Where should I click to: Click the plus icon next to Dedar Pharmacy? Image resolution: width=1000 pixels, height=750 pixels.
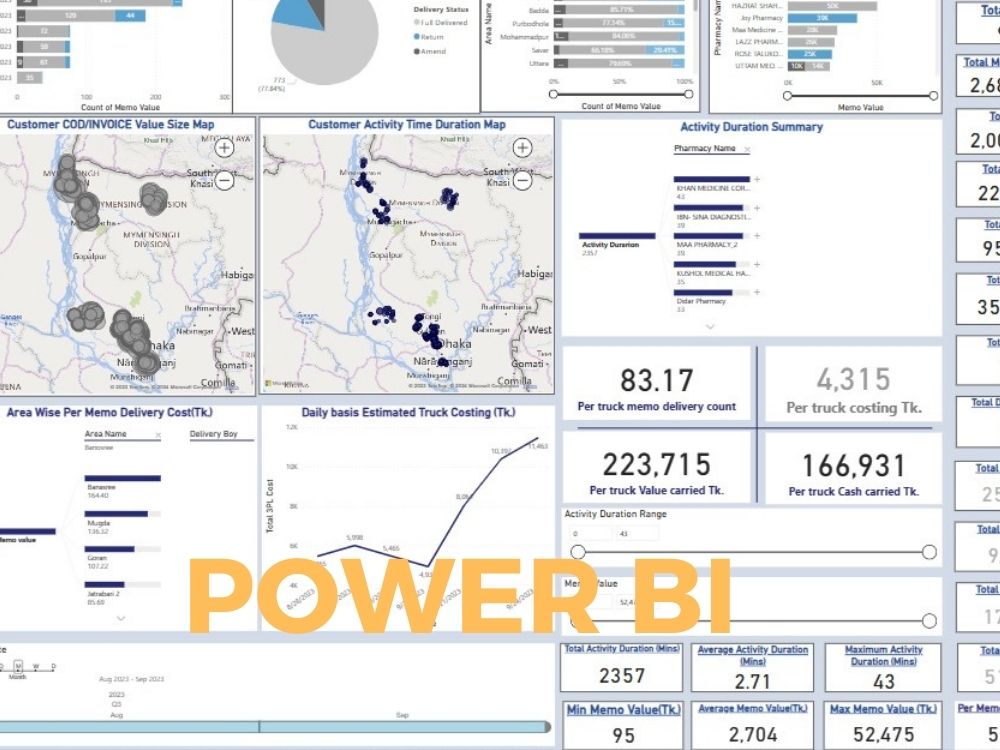point(756,291)
